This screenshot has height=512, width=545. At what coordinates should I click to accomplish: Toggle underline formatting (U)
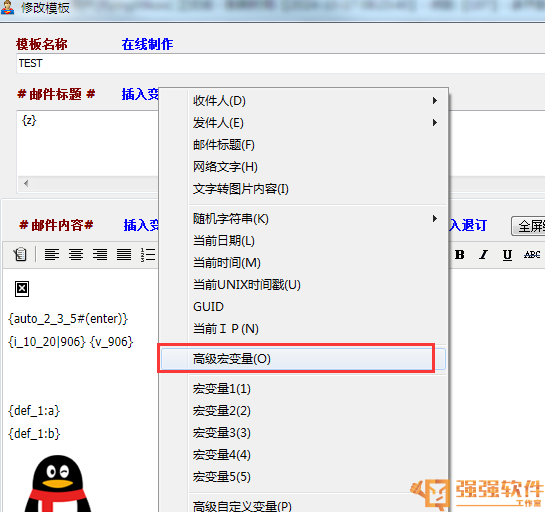coord(507,255)
